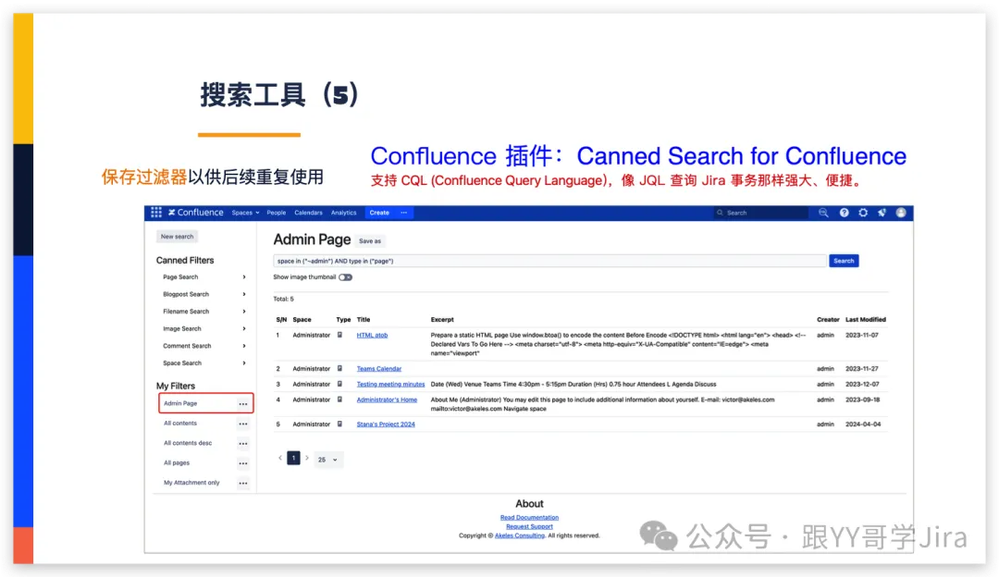Image resolution: width=999 pixels, height=577 pixels.
Task: Open the Request Support link
Action: tap(529, 527)
